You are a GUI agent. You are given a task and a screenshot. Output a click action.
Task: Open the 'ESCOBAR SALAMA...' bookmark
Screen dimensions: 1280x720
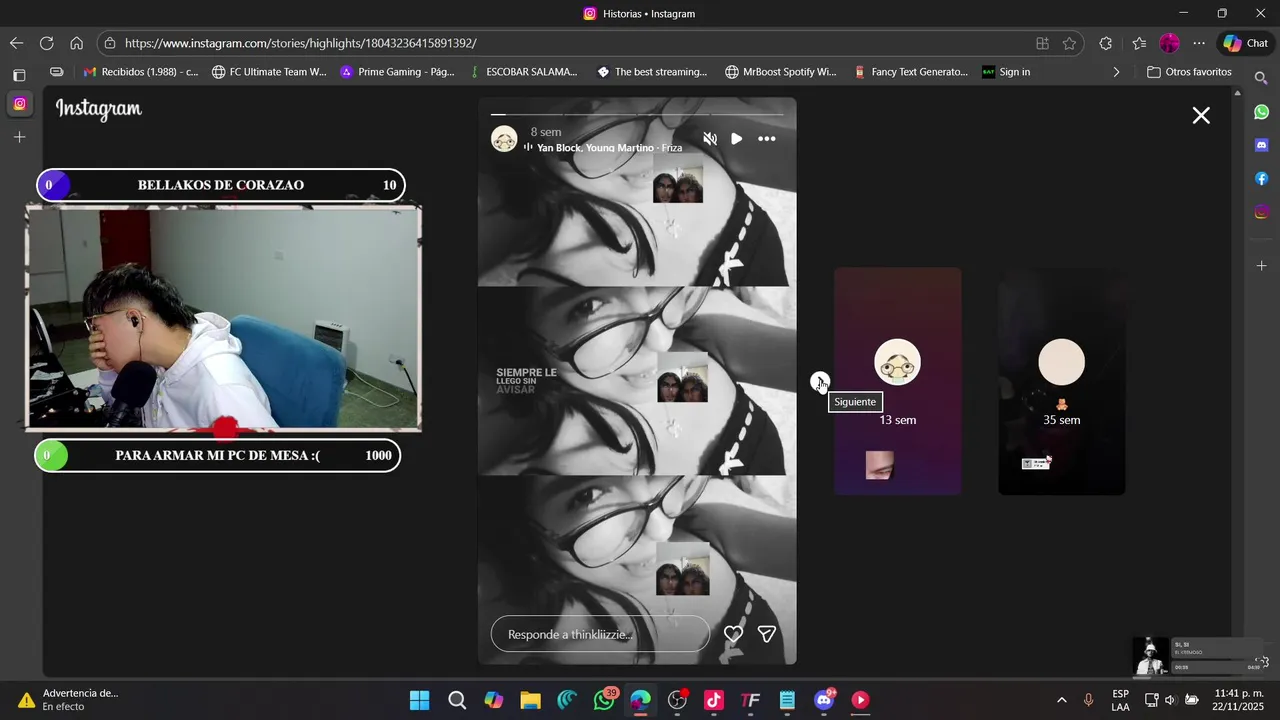[523, 72]
